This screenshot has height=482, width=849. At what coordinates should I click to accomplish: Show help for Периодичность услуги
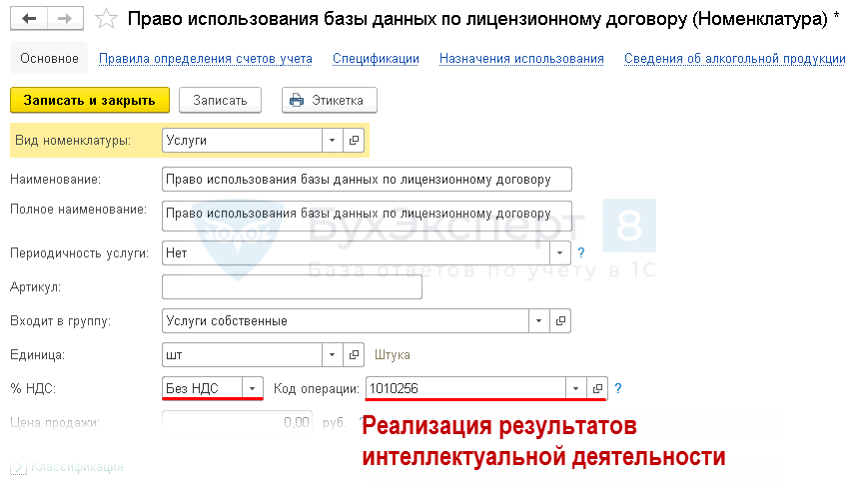click(x=581, y=253)
